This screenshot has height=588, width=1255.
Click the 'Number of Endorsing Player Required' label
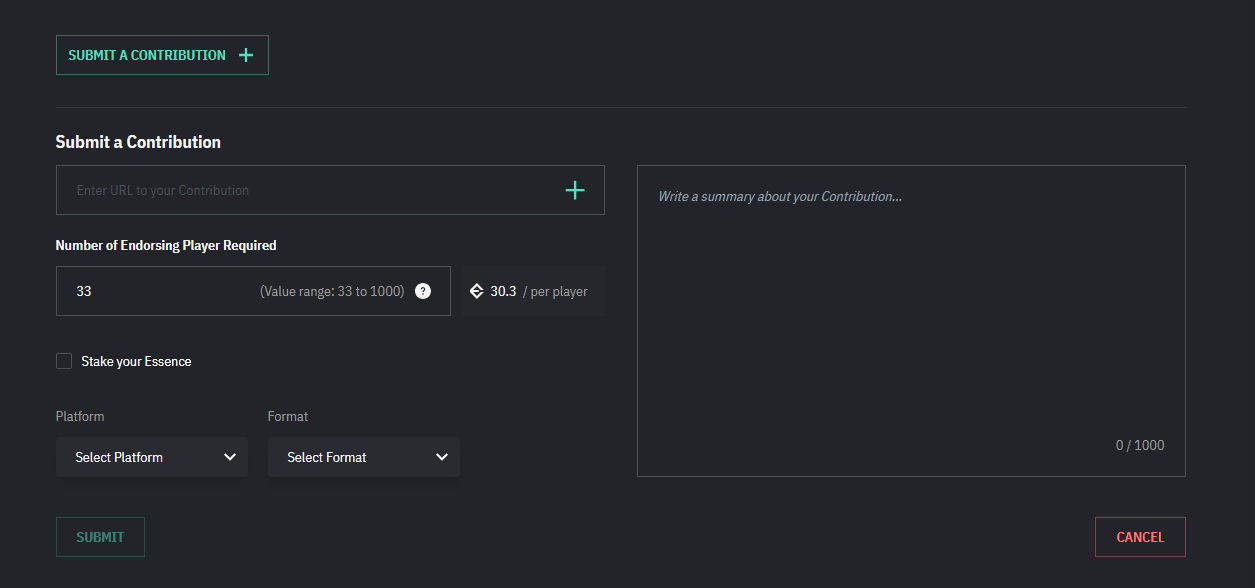point(166,245)
